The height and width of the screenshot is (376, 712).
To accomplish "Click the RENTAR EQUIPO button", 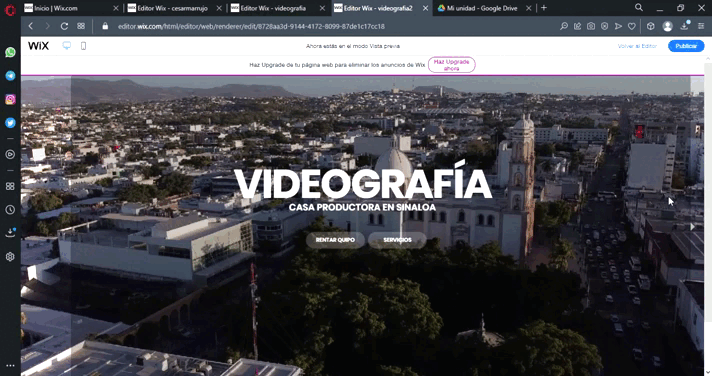I will (x=335, y=240).
